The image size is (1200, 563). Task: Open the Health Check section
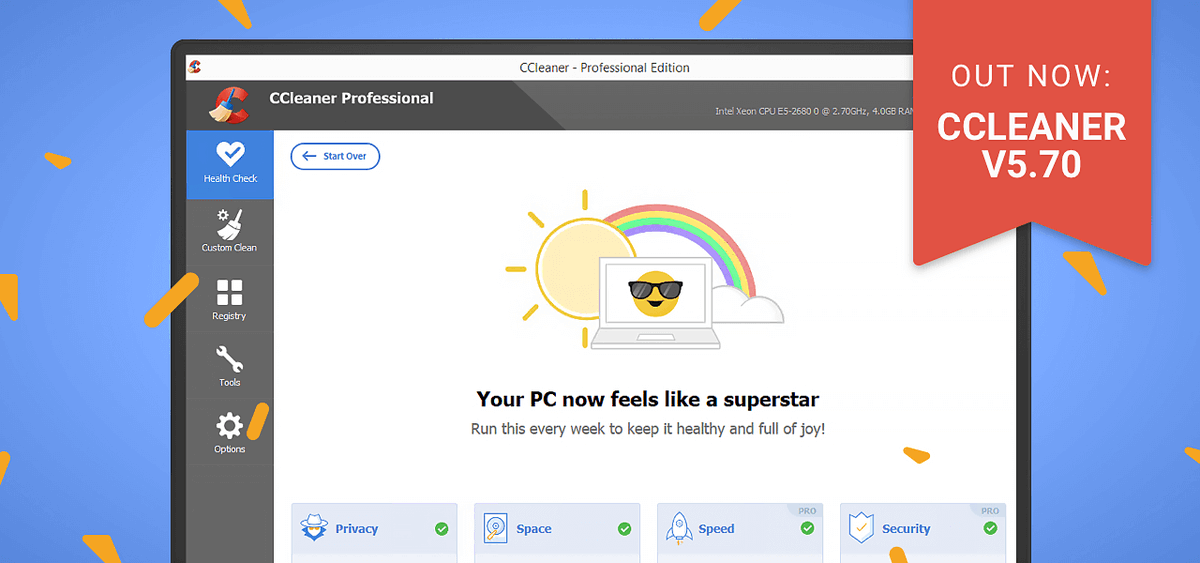[x=230, y=165]
